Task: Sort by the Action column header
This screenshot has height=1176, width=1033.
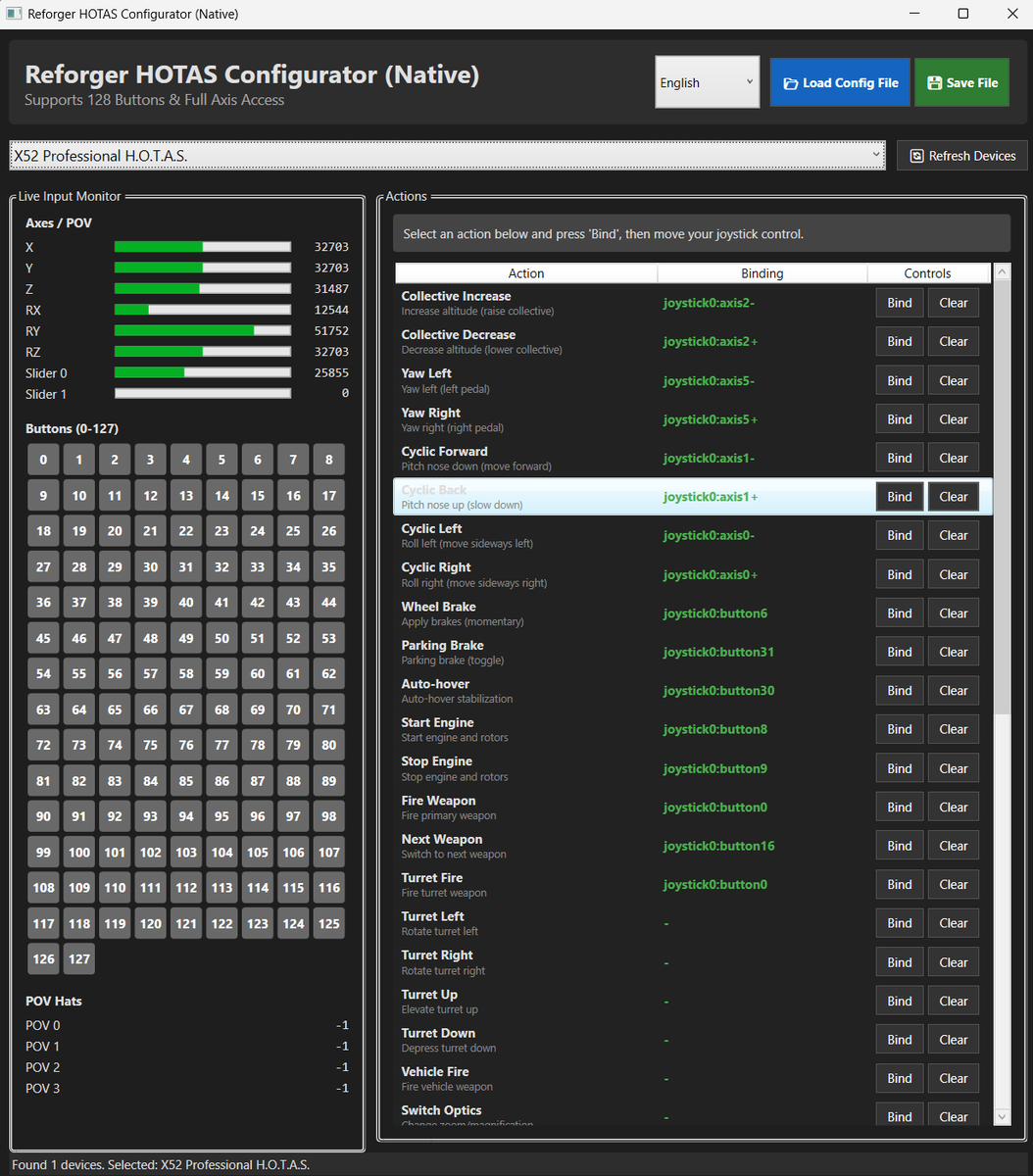Action: (526, 273)
